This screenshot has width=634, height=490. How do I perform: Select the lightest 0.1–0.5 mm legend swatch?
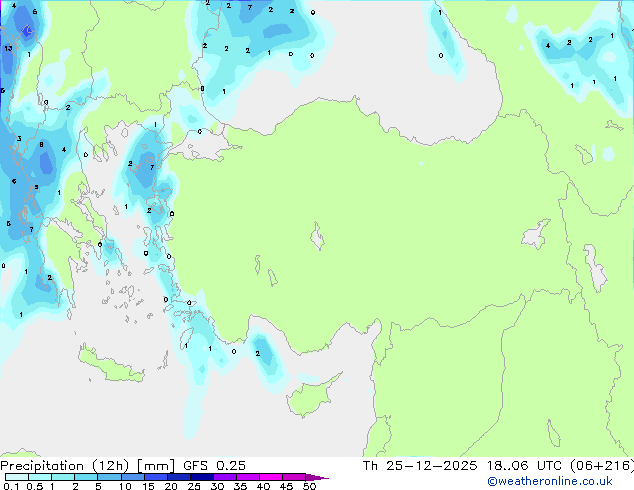(x=17, y=477)
